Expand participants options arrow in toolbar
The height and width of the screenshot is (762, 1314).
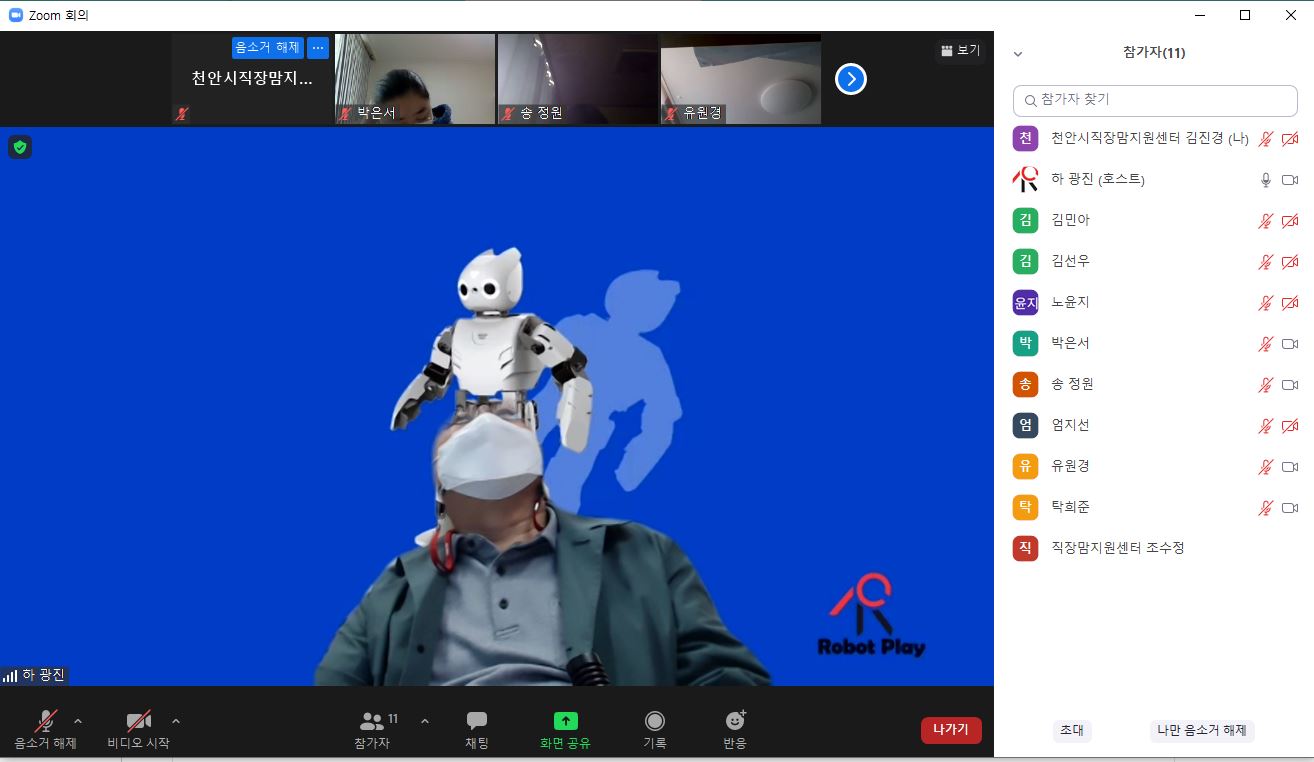(424, 721)
